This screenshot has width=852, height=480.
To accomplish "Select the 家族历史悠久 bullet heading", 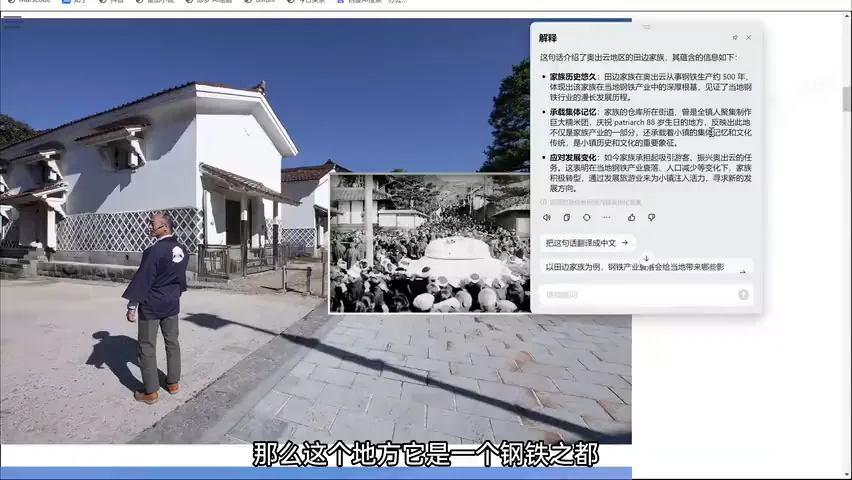I will [573, 77].
